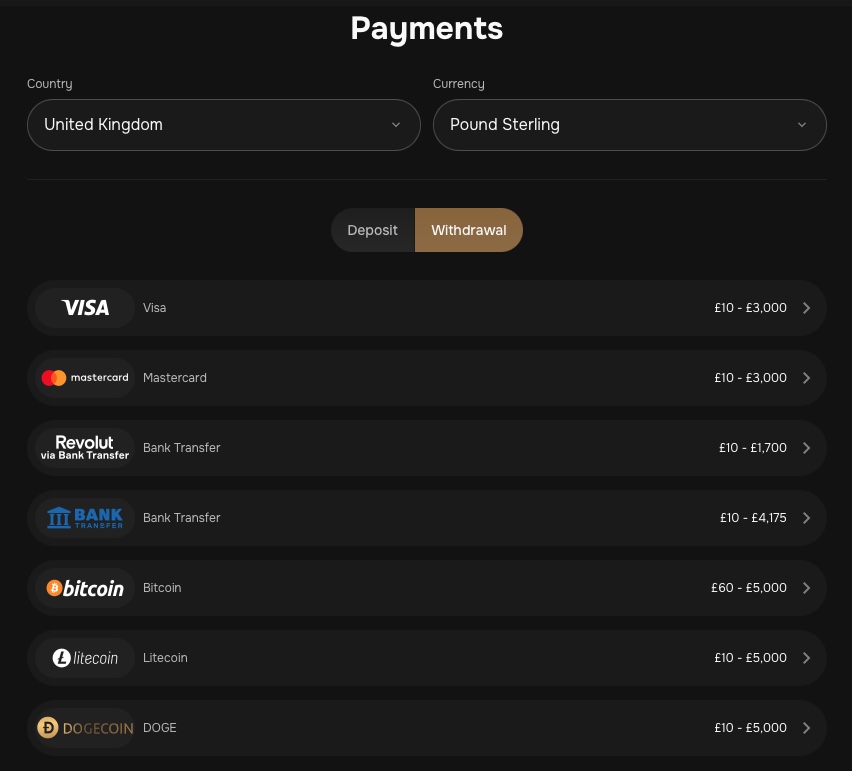This screenshot has height=771, width=852.
Task: Switch to the Deposit tab
Action: coord(372,229)
